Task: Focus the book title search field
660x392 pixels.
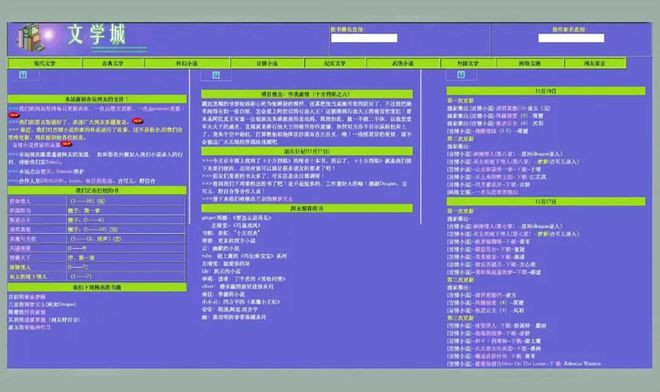Action: 364,38
